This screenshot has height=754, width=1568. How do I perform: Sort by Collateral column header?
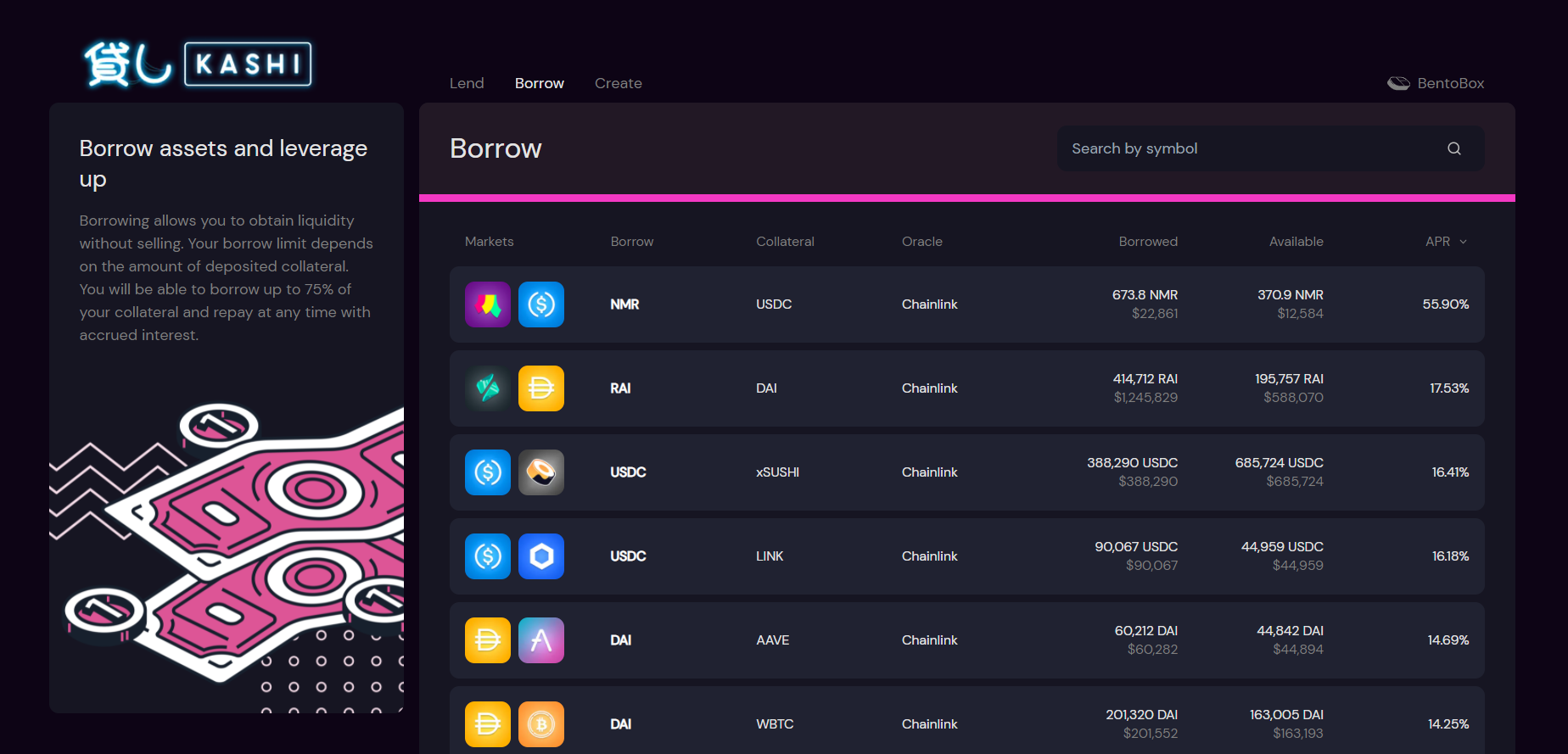click(785, 242)
